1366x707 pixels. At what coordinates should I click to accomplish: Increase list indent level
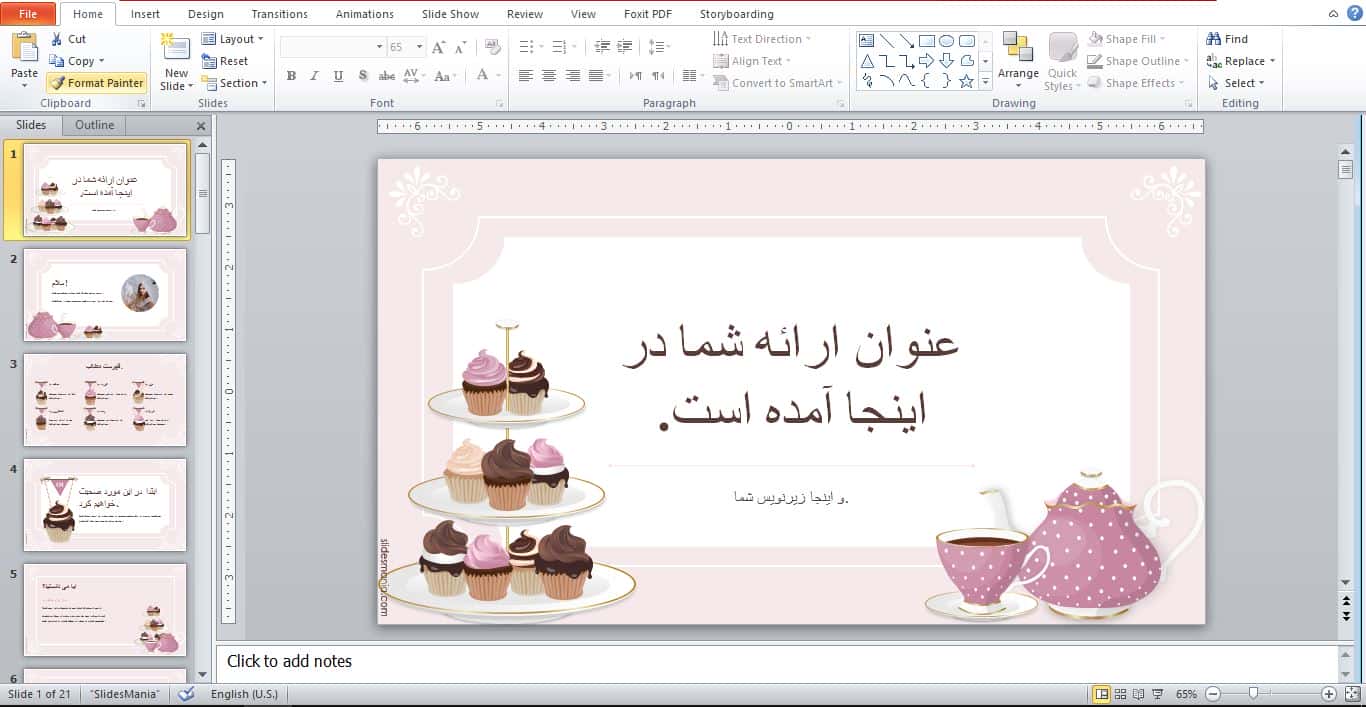625,47
